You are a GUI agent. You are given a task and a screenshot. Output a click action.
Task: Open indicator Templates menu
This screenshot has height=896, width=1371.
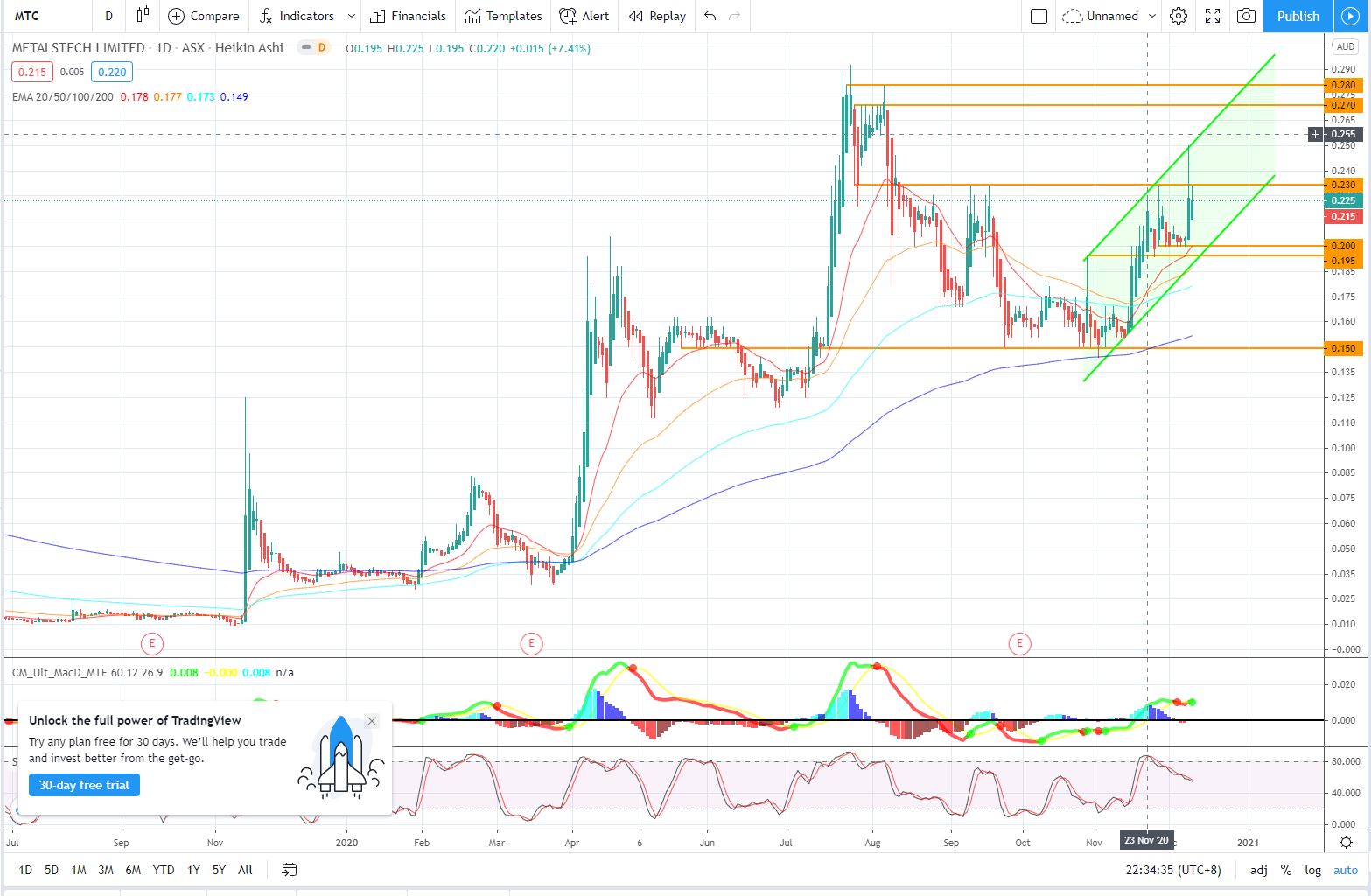[x=503, y=16]
